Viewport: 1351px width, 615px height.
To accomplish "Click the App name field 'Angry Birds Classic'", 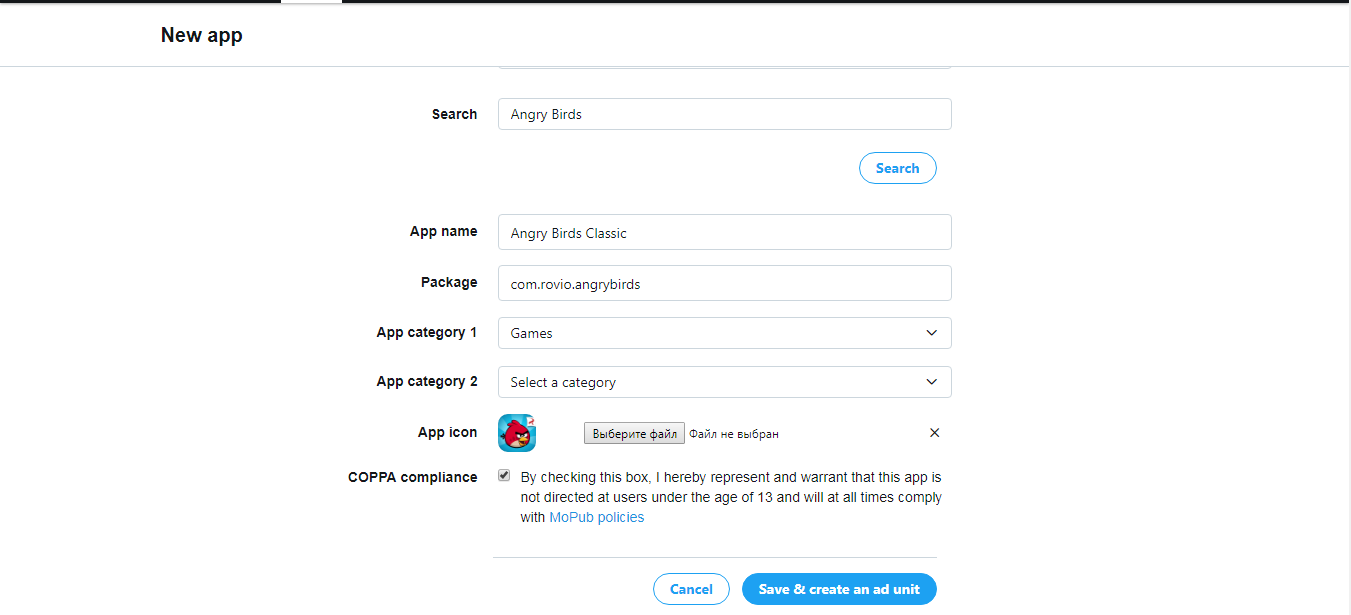I will click(x=724, y=233).
